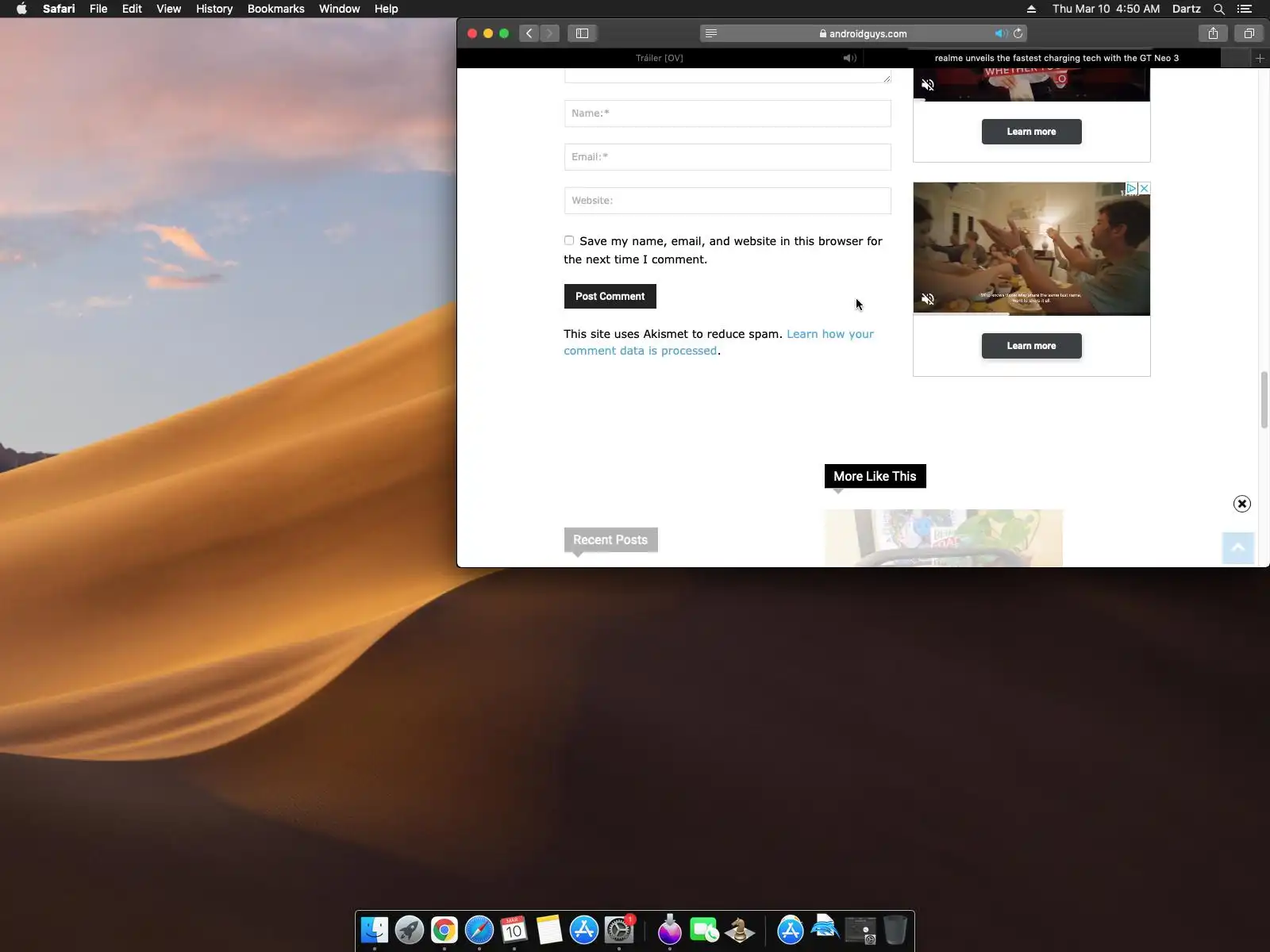This screenshot has height=952, width=1270.
Task: Click Learn more under the dinner party ad
Action: [x=1031, y=346]
